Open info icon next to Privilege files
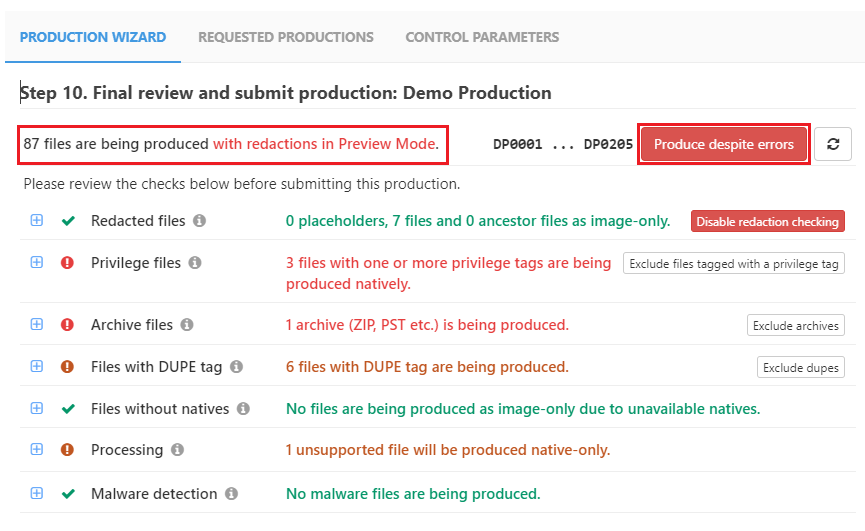The height and width of the screenshot is (531, 865). (x=195, y=262)
